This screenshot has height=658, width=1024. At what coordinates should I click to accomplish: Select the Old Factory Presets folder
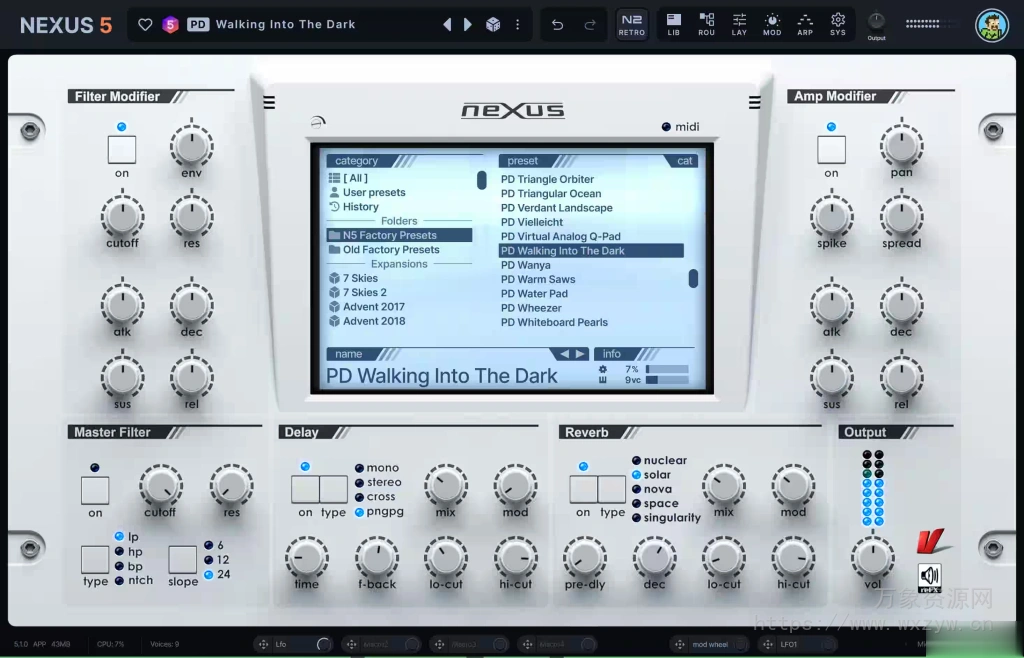pyautogui.click(x=391, y=250)
